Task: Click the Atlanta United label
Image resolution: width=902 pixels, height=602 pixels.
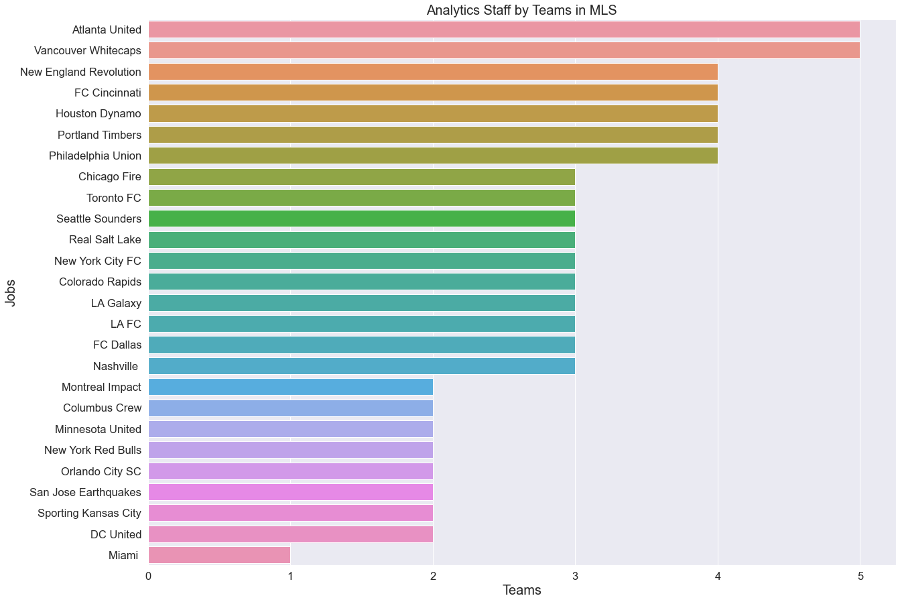Action: [x=106, y=29]
